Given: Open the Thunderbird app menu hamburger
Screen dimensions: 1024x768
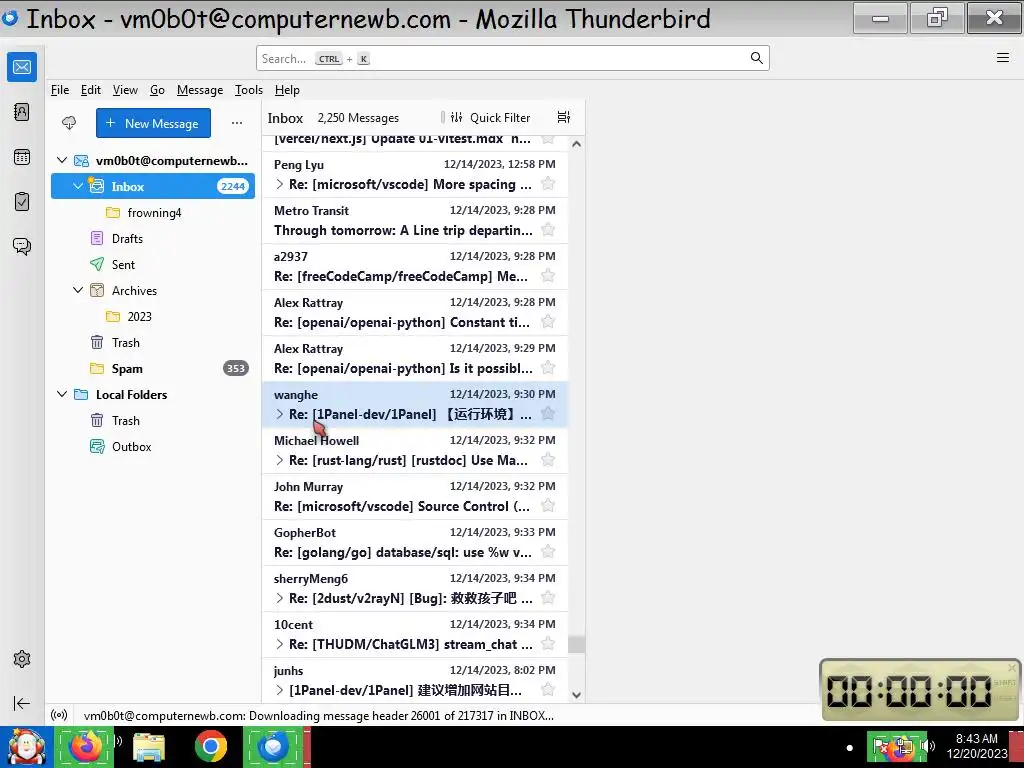Looking at the screenshot, I should pyautogui.click(x=1003, y=57).
